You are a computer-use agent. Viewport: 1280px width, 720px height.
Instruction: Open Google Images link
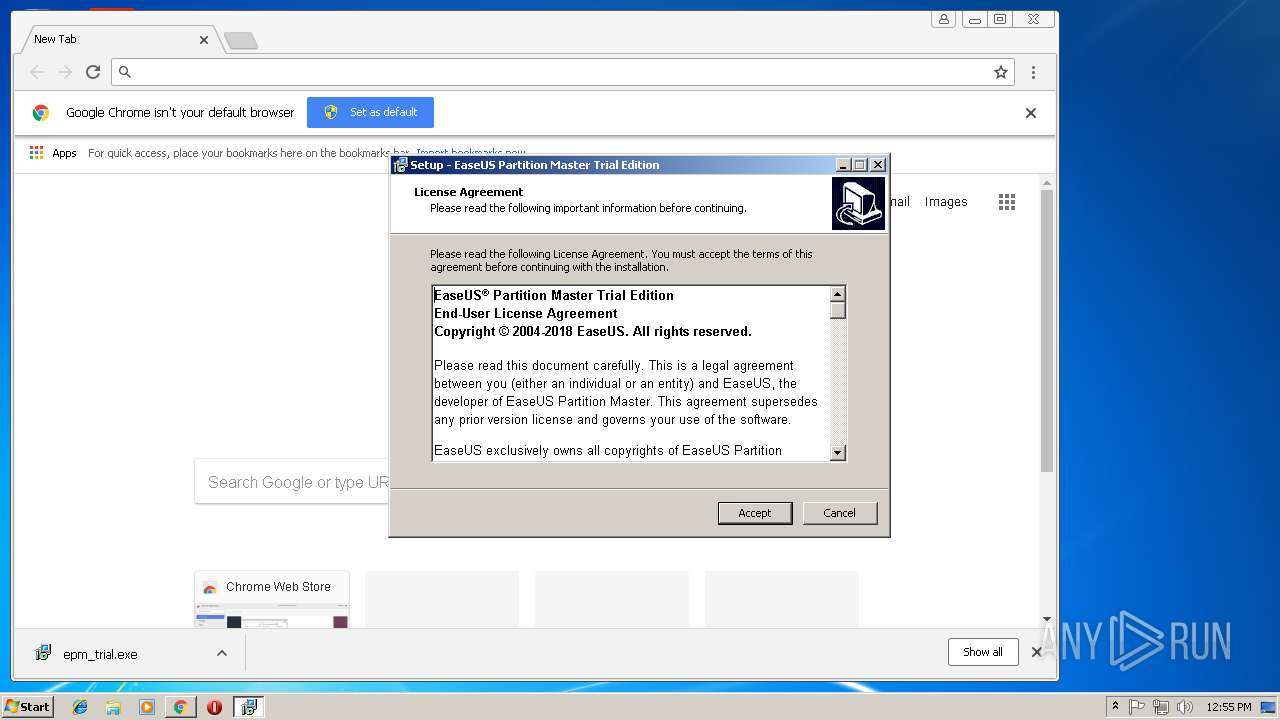946,202
